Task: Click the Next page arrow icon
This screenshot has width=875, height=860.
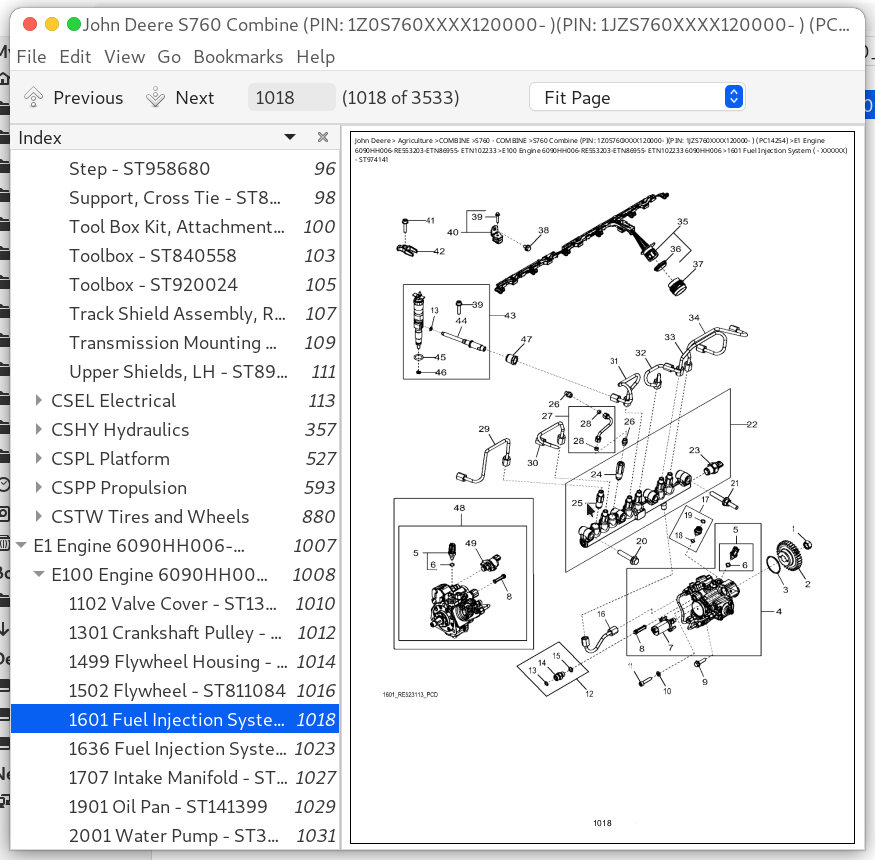Action: click(155, 97)
